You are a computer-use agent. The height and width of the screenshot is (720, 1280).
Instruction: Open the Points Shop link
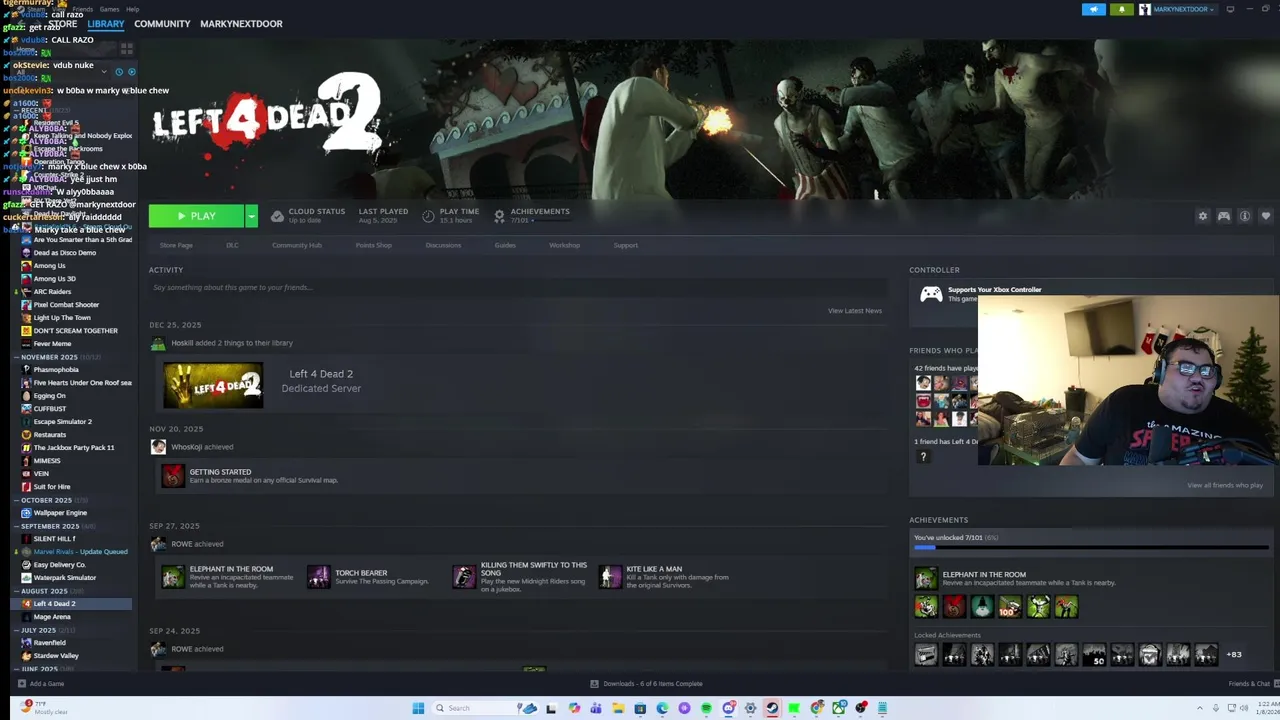pyautogui.click(x=374, y=245)
